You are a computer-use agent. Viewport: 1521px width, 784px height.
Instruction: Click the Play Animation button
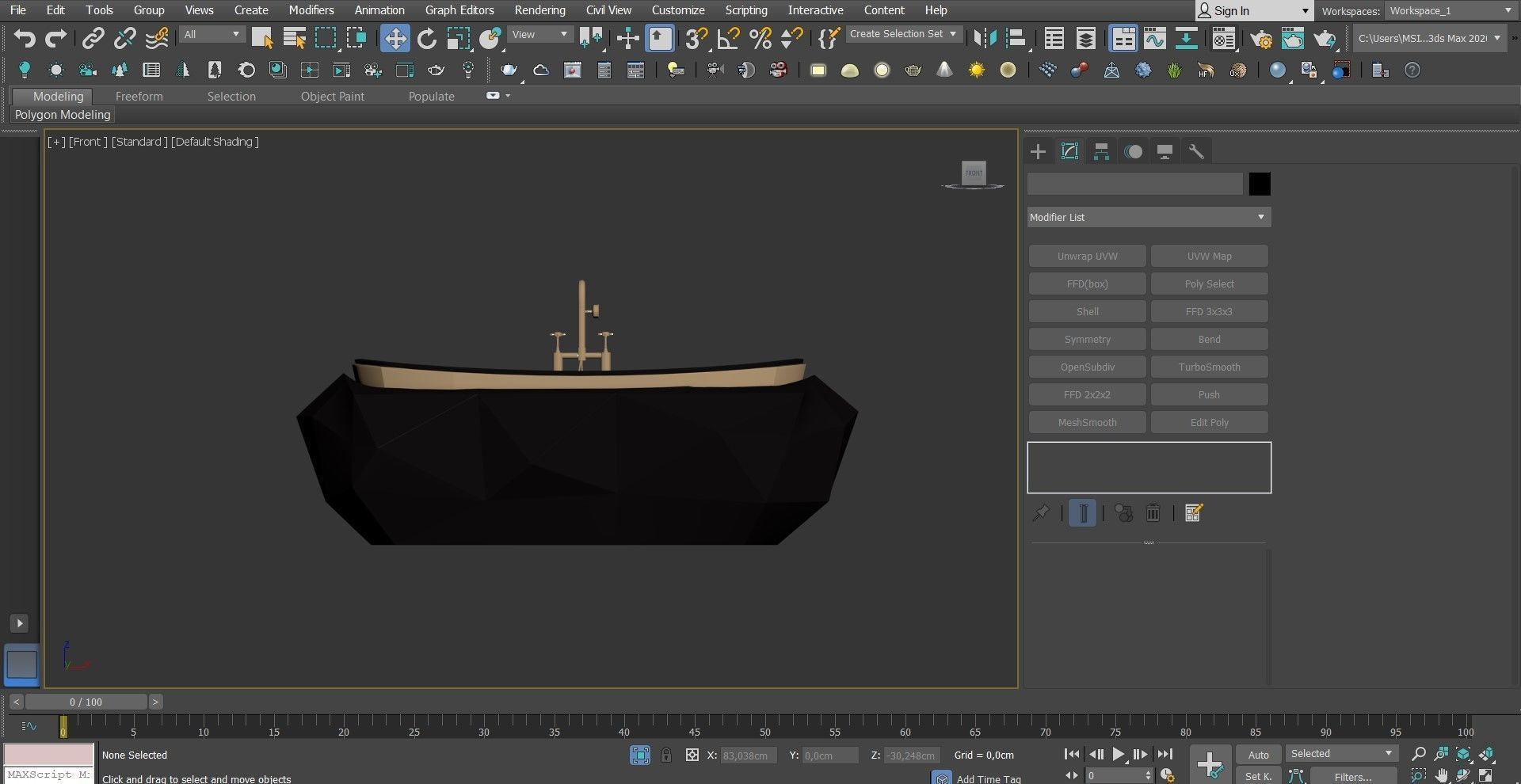[x=1118, y=754]
